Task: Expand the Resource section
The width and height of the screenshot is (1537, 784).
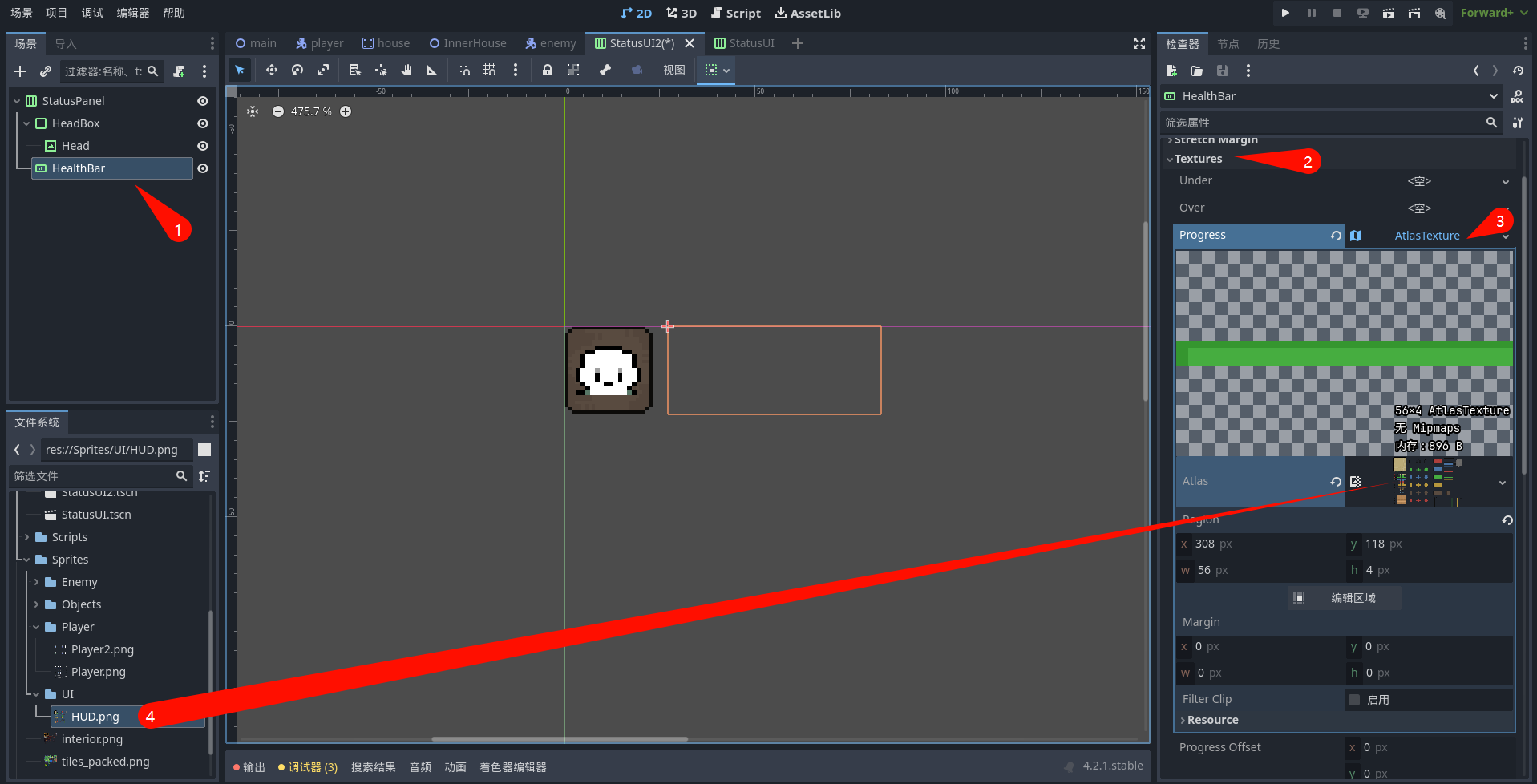Action: [x=1211, y=720]
